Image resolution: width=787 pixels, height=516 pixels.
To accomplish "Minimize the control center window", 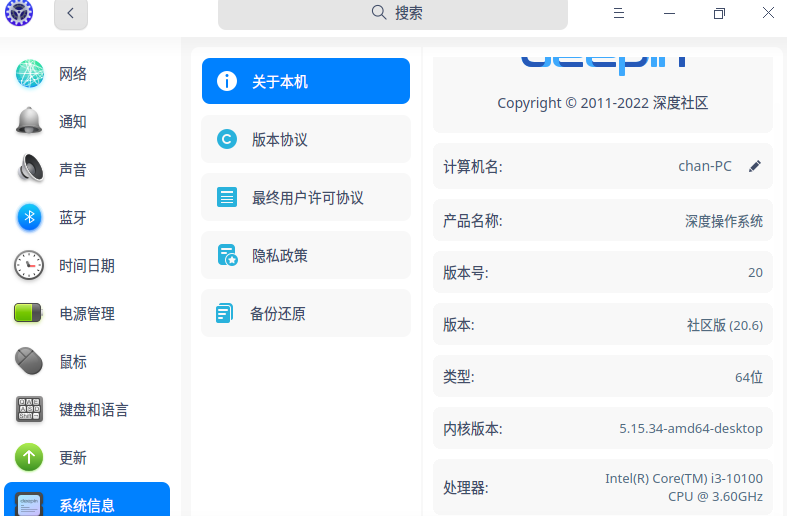I will coord(669,14).
